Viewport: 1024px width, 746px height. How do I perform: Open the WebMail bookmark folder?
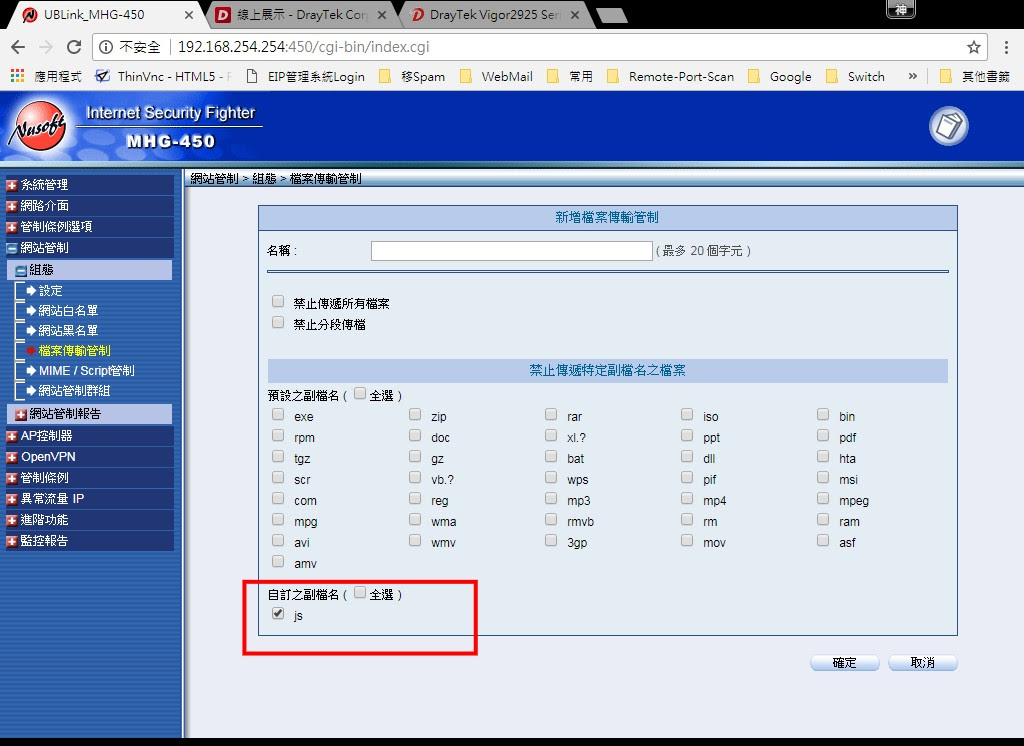coord(496,76)
